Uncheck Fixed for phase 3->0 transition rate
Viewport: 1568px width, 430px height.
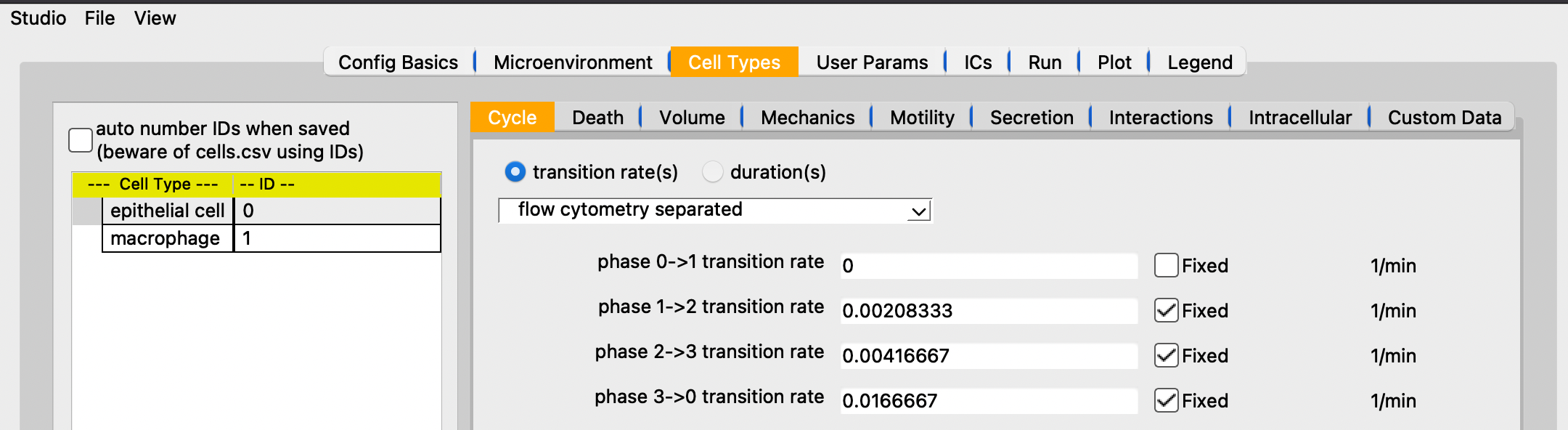pyautogui.click(x=1166, y=400)
